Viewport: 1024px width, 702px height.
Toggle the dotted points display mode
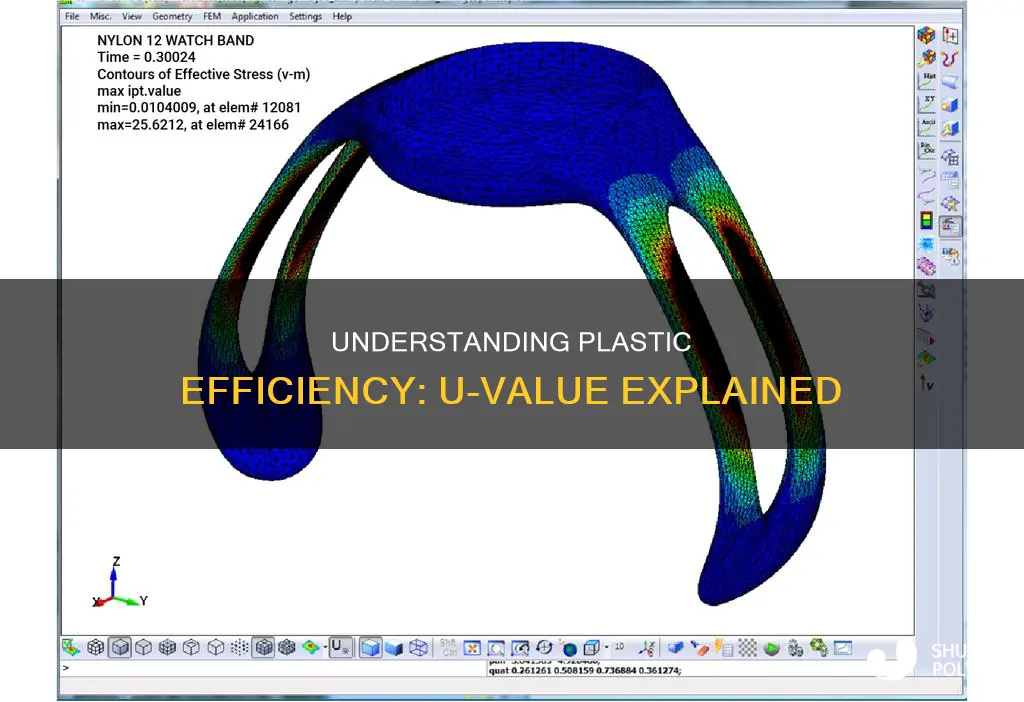tap(240, 647)
